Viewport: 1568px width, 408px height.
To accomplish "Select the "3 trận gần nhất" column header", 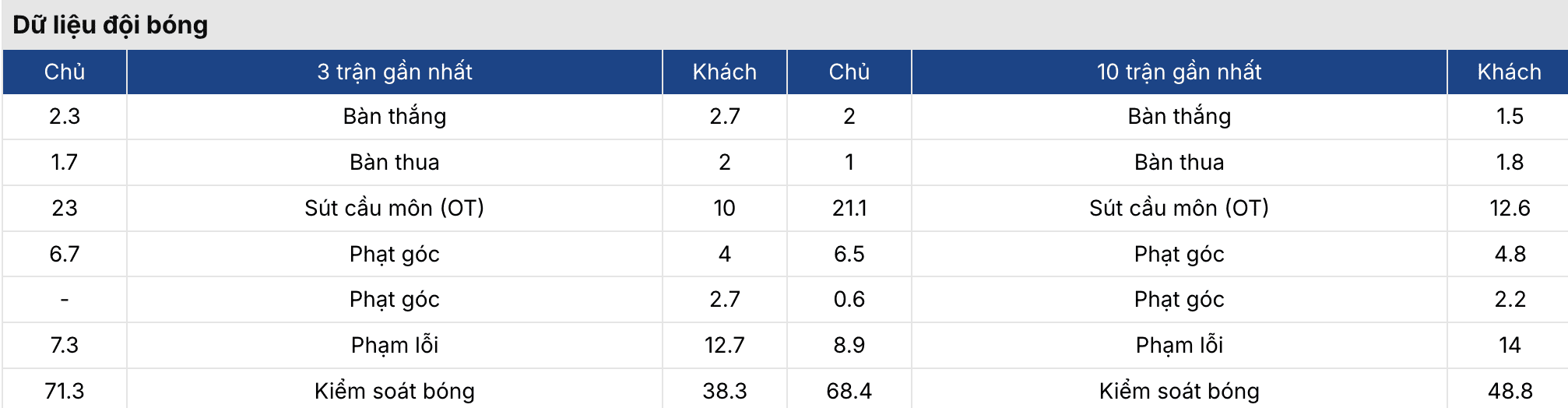I will [x=394, y=72].
